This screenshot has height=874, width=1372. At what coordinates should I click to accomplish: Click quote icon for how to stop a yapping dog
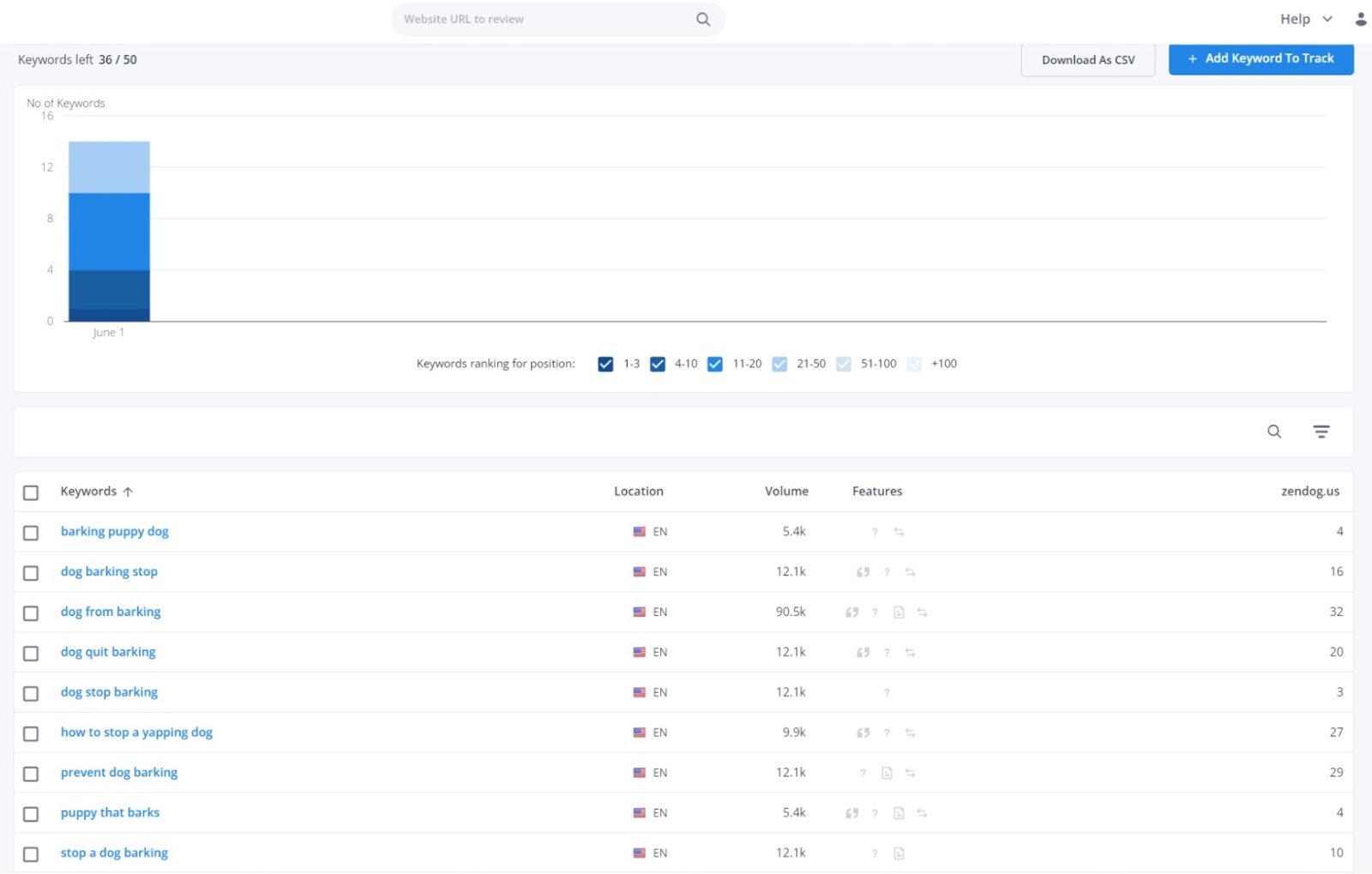pos(864,733)
